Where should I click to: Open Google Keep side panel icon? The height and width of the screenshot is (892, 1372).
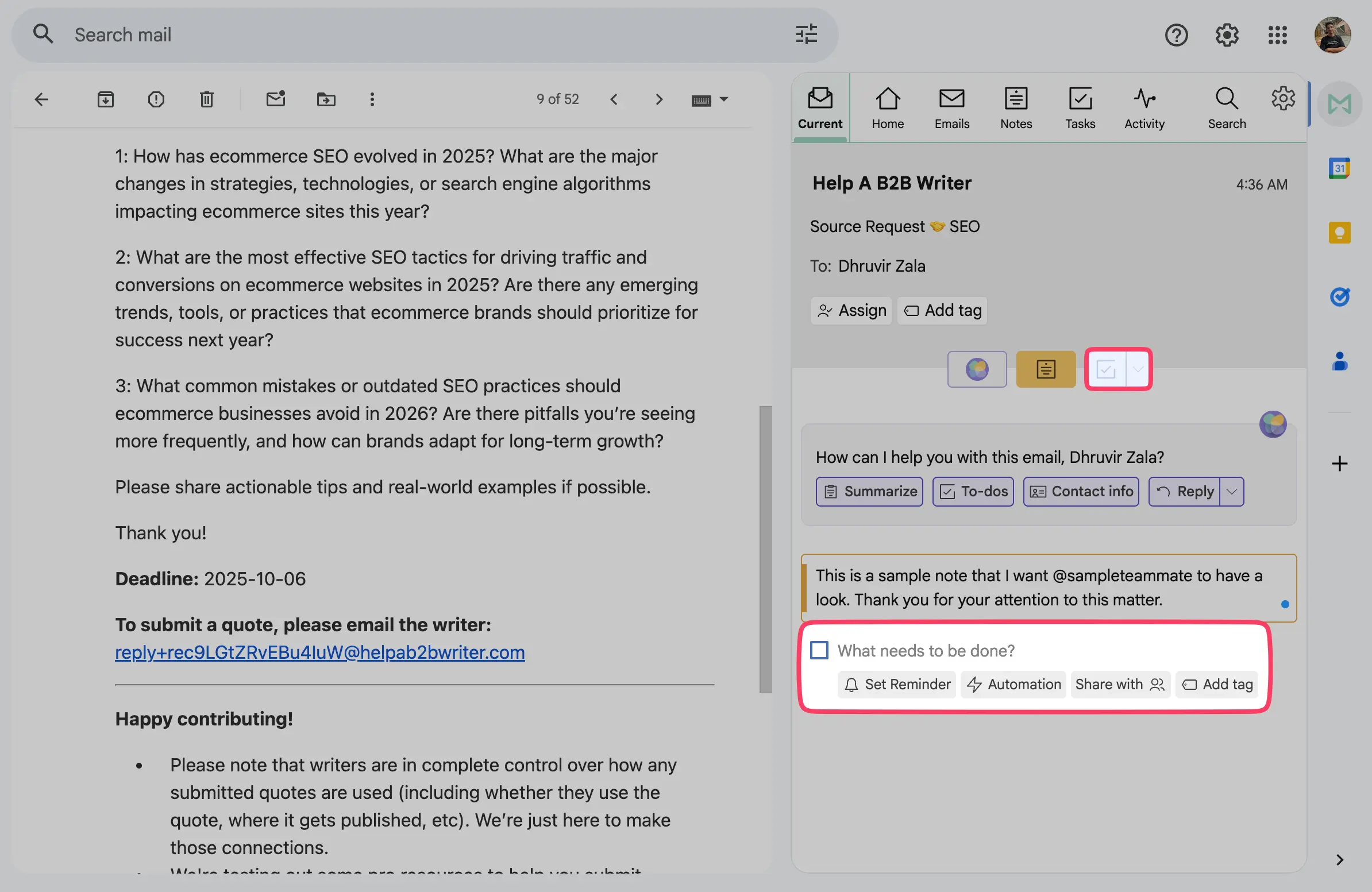coord(1339,233)
